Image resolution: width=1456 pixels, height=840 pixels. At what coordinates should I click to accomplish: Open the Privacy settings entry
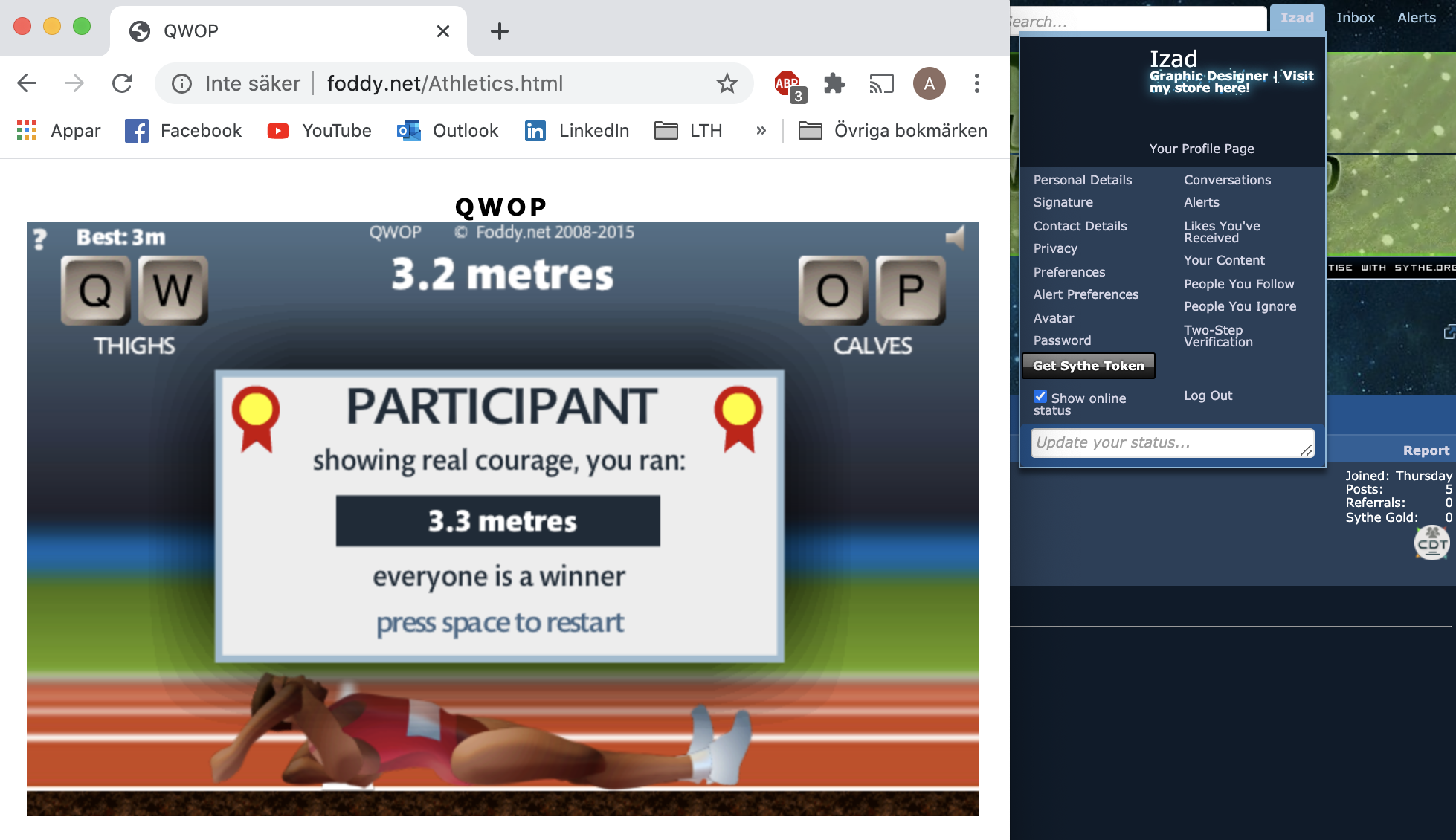(x=1055, y=248)
